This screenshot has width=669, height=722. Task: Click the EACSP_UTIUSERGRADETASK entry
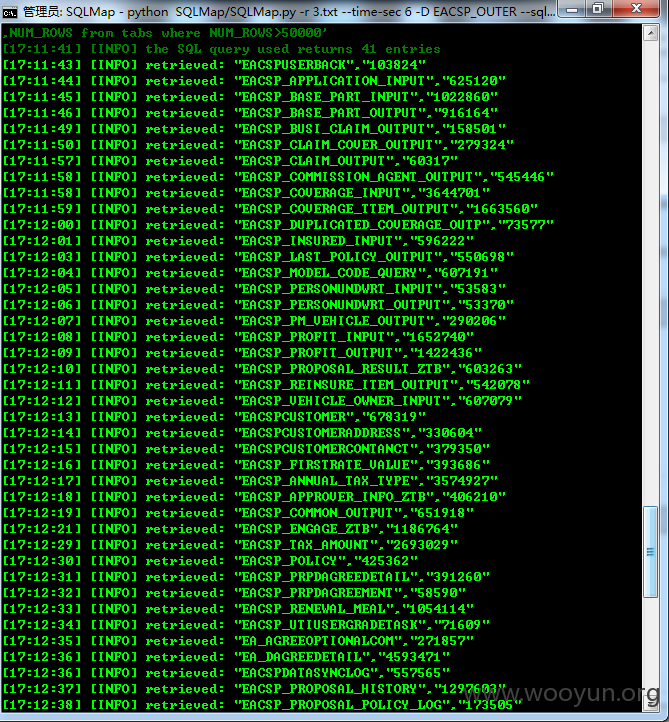[246, 625]
